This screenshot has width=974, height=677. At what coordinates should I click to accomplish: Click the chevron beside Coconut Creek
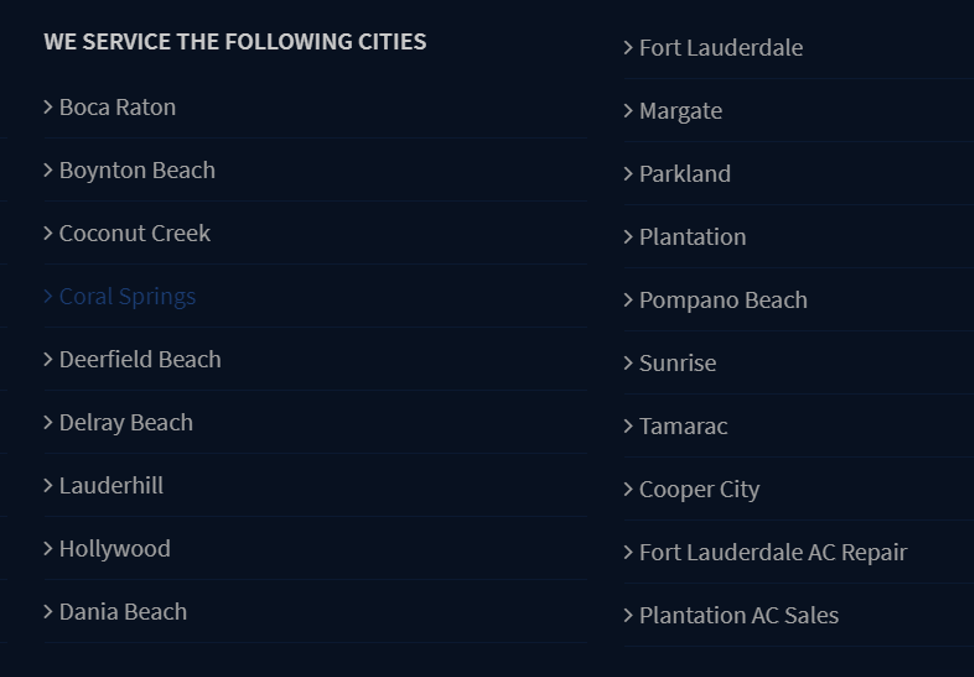(48, 234)
